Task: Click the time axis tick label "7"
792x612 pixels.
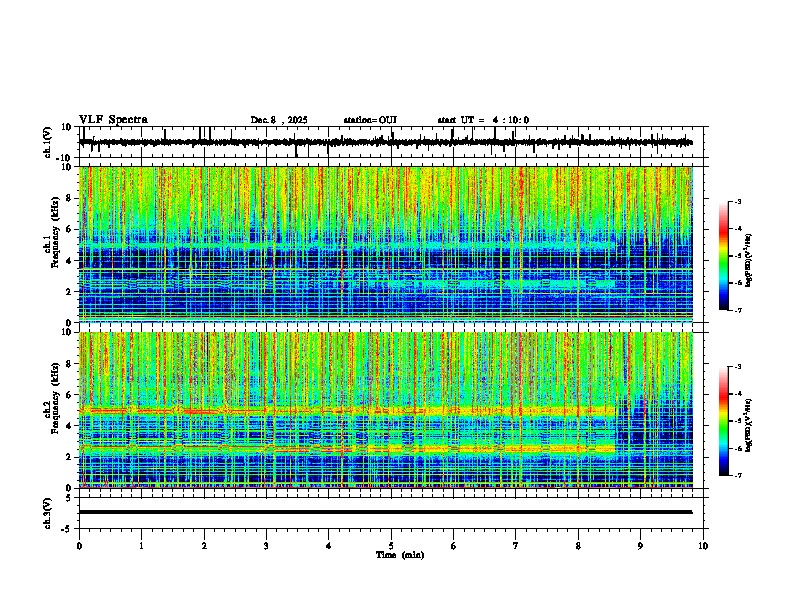Action: tap(516, 546)
